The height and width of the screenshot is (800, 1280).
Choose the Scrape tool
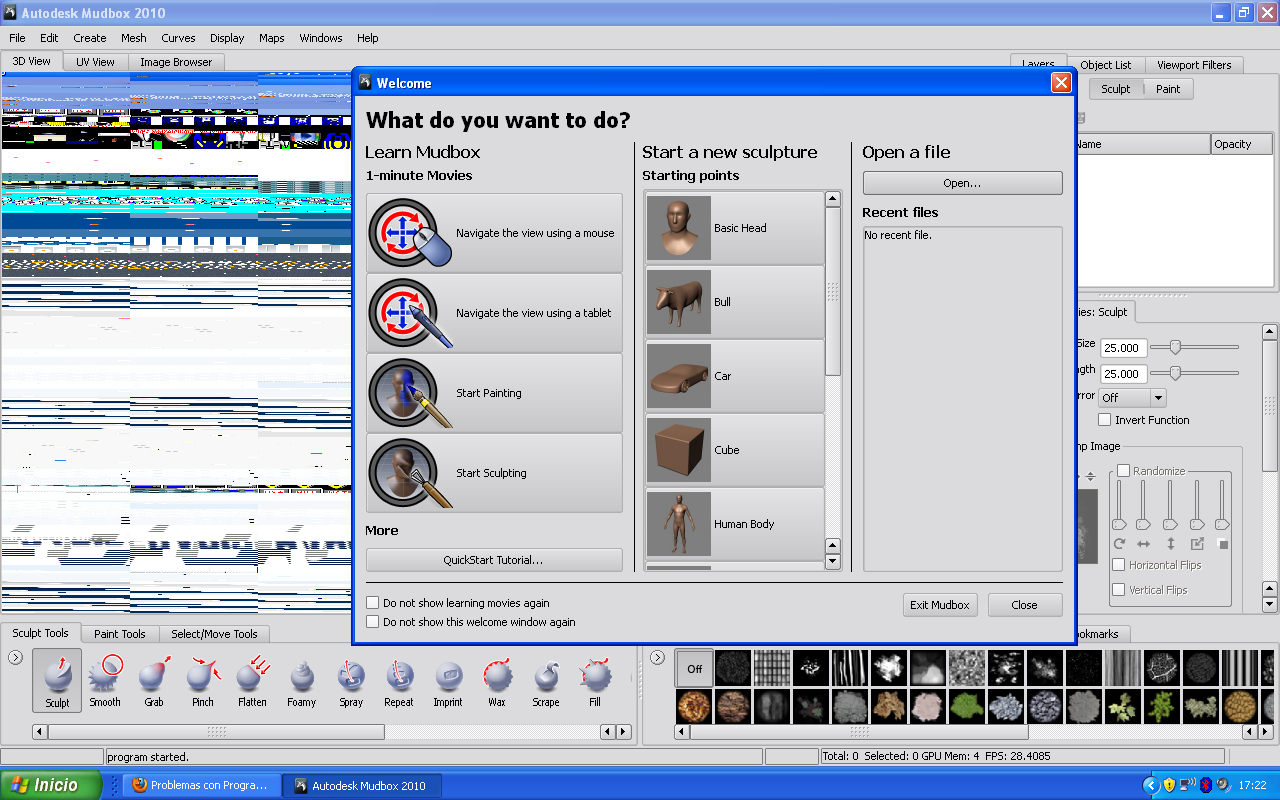click(x=546, y=681)
